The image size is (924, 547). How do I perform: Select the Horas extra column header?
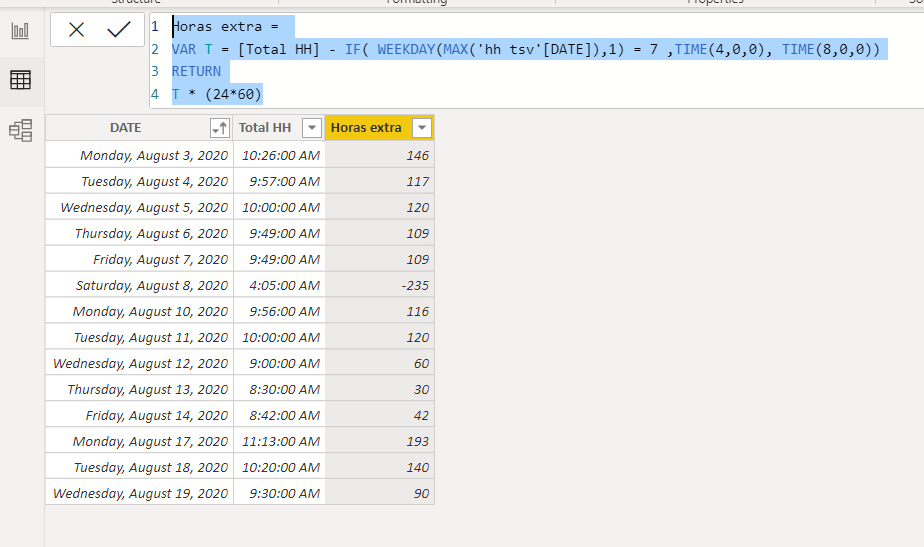(380, 128)
